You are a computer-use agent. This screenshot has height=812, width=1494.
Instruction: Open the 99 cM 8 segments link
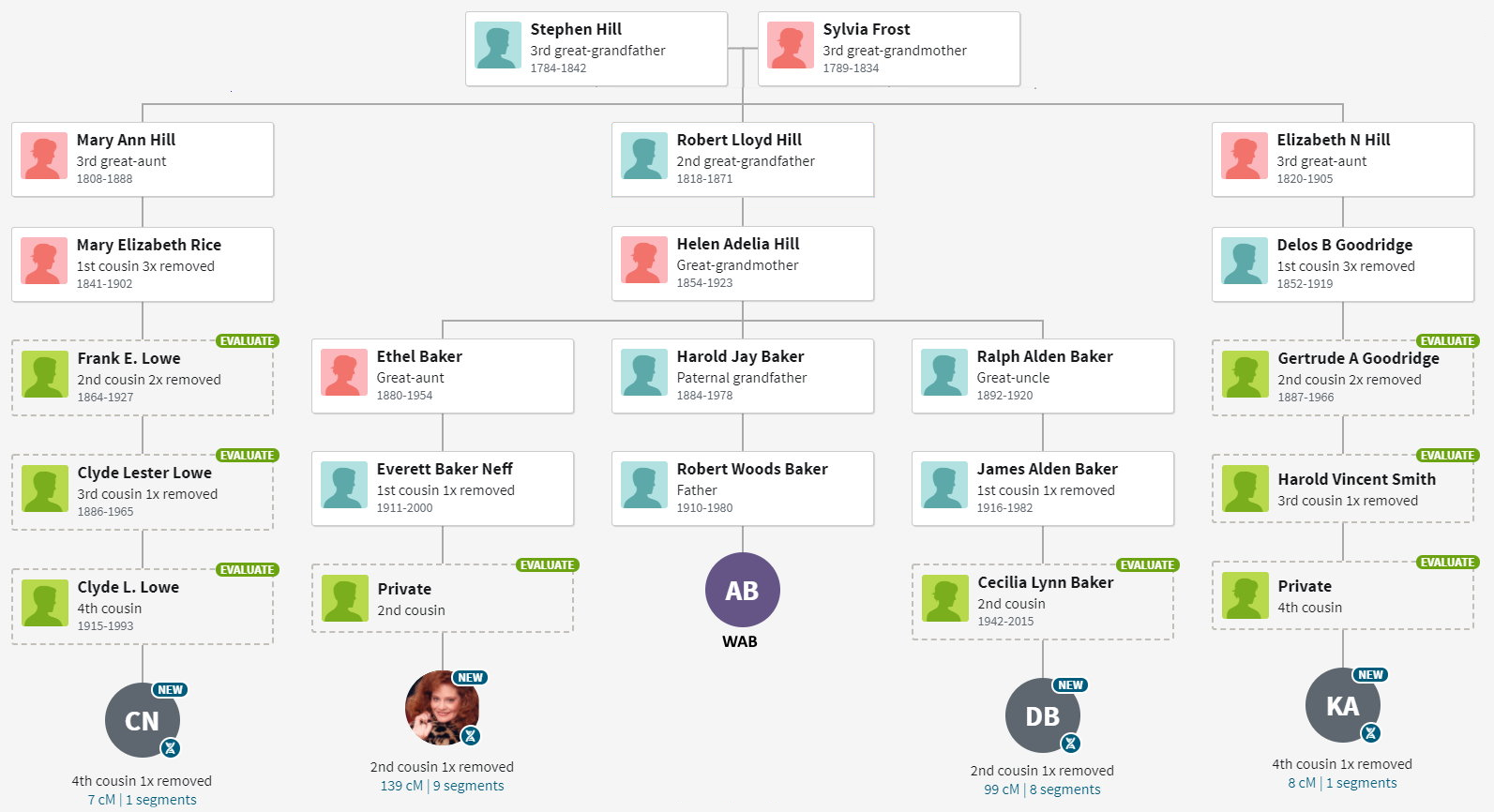(1042, 789)
